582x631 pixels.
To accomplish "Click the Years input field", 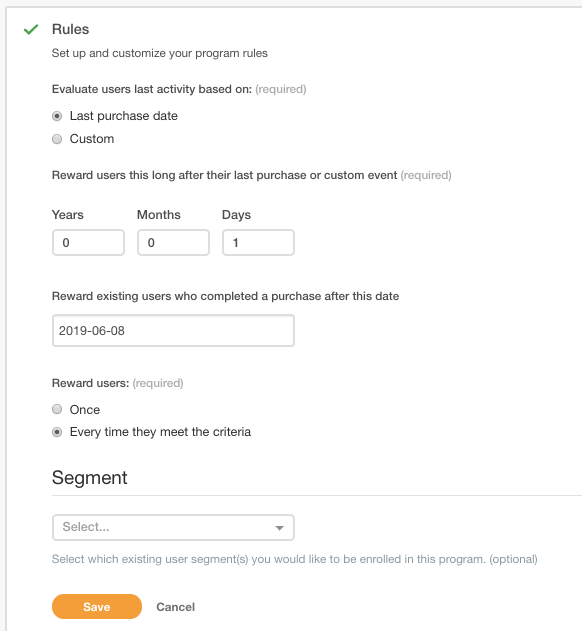I will click(x=88, y=243).
